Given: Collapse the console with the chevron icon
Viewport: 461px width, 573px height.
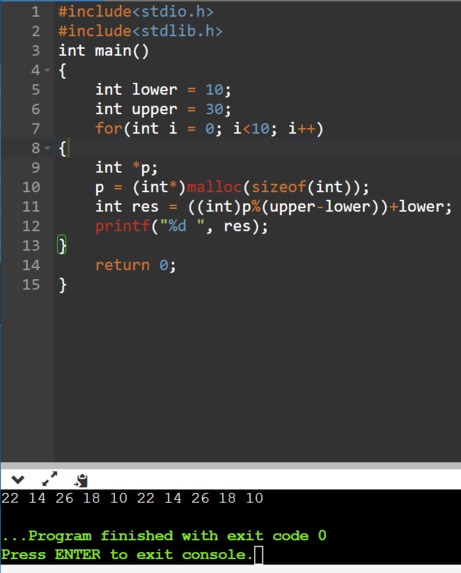Looking at the screenshot, I should (x=18, y=479).
